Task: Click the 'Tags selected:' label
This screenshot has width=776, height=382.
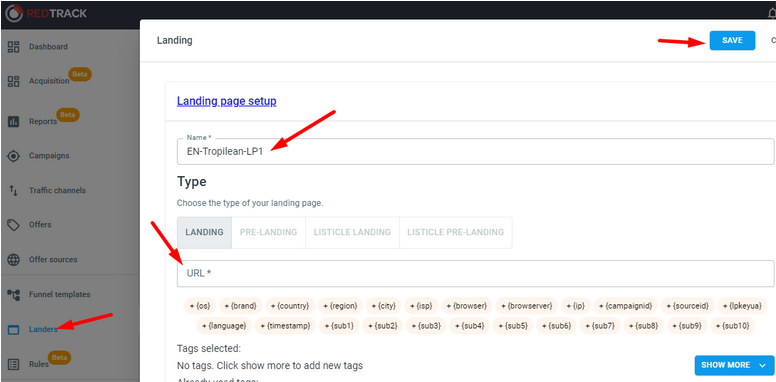Action: [209, 349]
